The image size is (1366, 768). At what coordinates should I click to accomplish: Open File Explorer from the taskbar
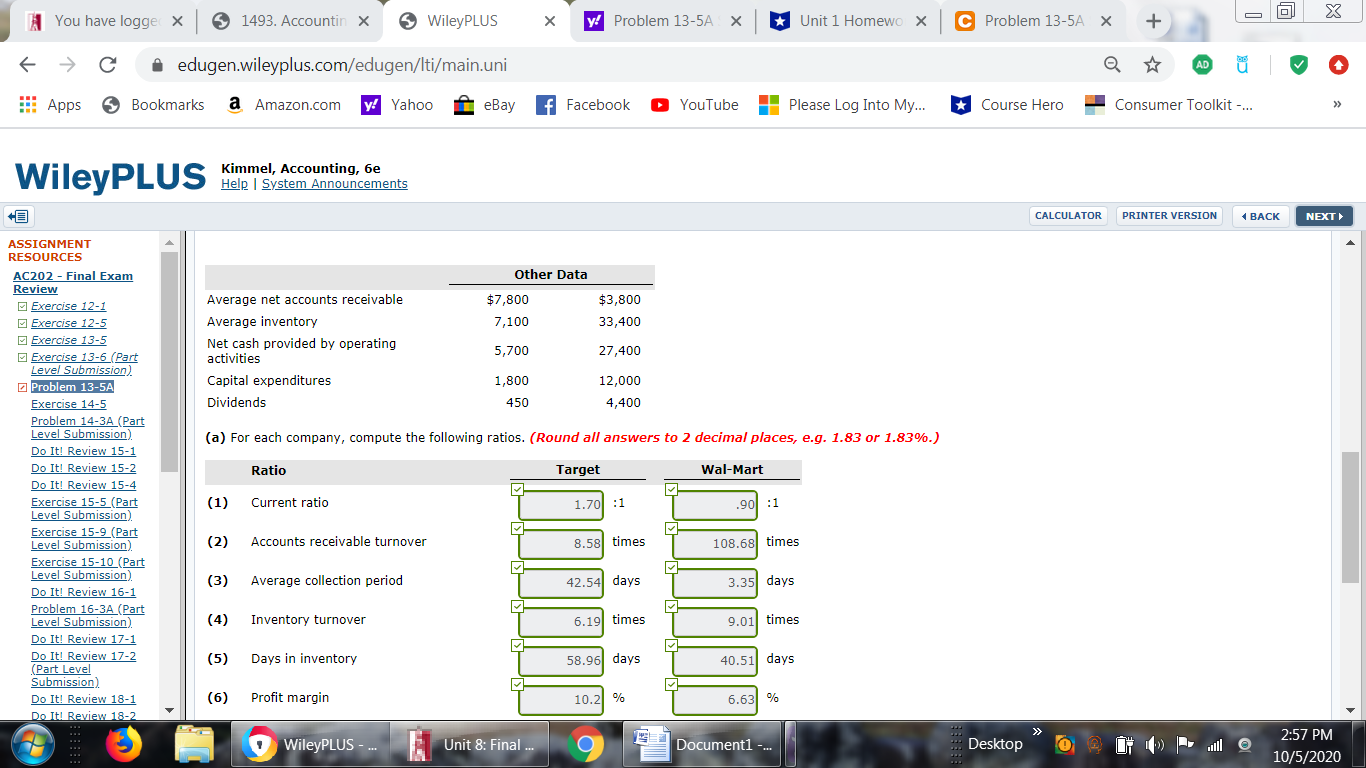point(194,744)
